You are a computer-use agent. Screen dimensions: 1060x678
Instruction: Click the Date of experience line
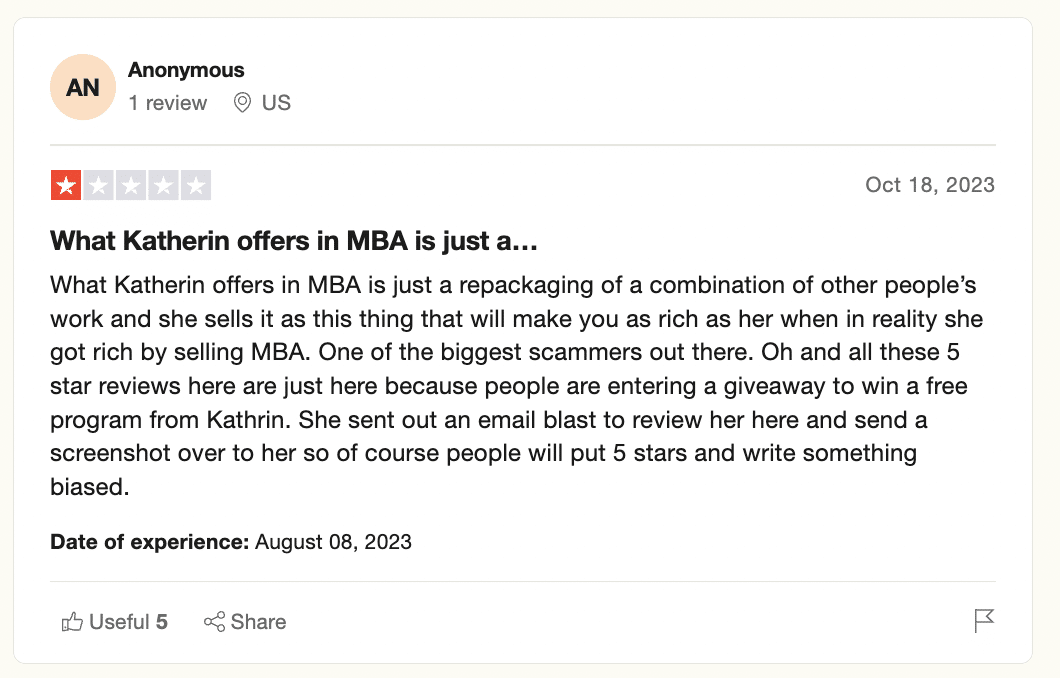231,542
